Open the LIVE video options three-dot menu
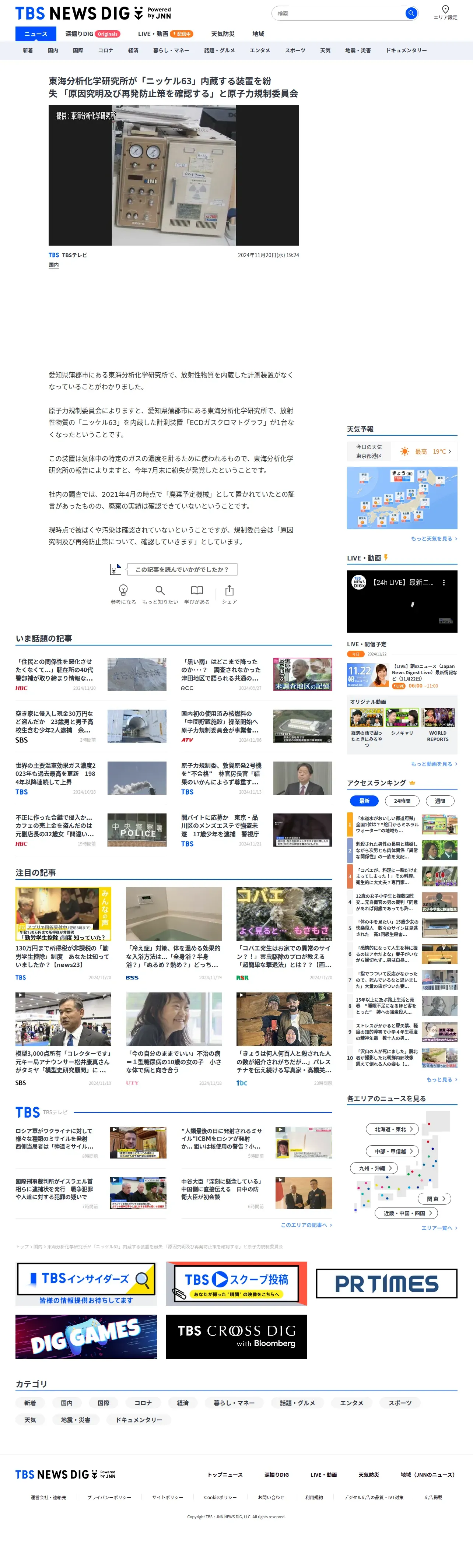Image resolution: width=473 pixels, height=1568 pixels. click(444, 583)
